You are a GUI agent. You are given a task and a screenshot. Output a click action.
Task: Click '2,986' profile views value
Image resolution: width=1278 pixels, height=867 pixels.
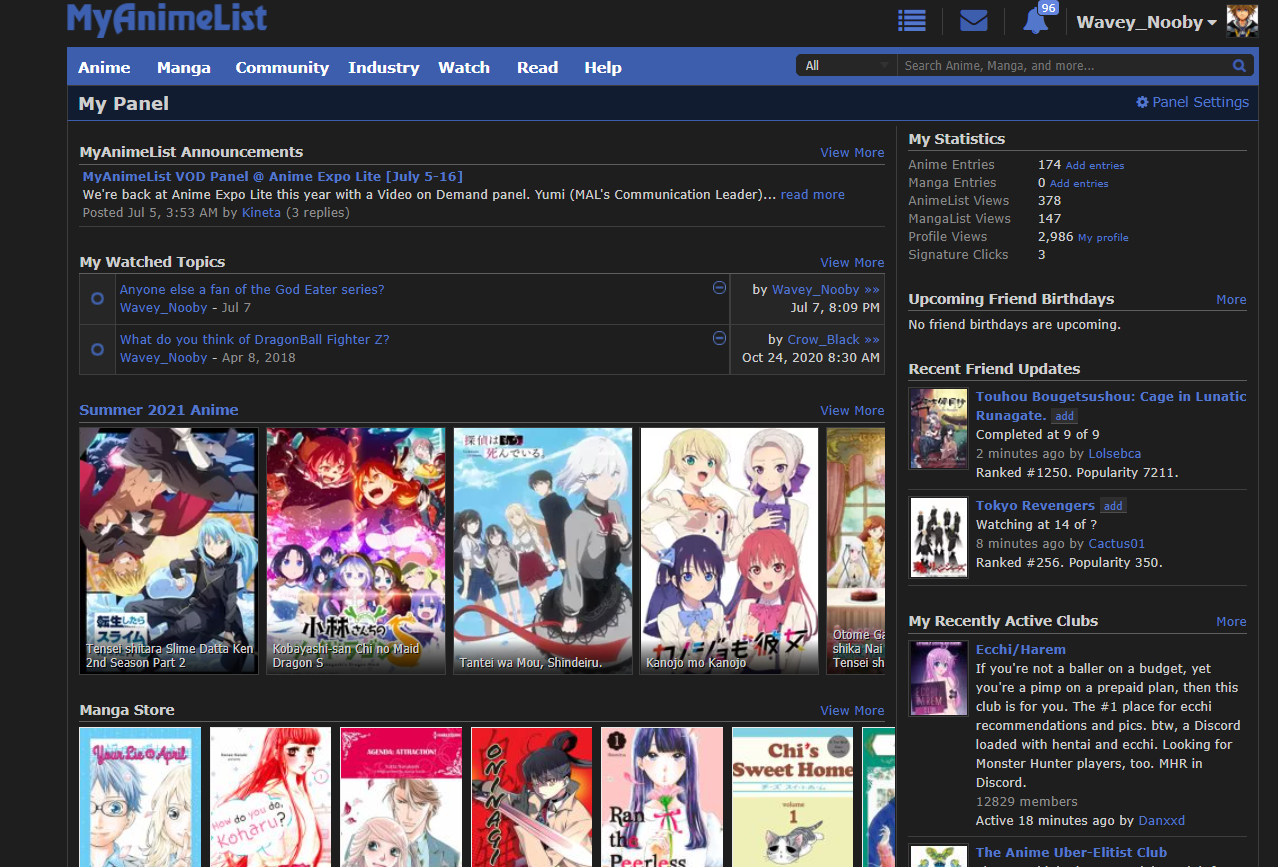click(1055, 237)
